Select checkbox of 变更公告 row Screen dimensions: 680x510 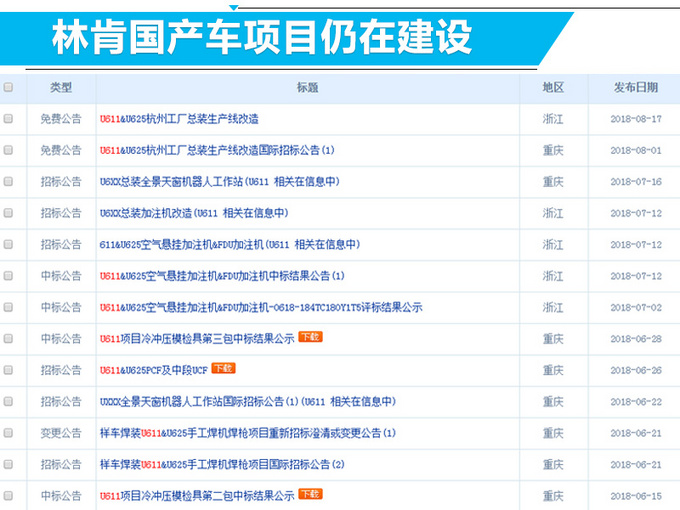pos(8,433)
